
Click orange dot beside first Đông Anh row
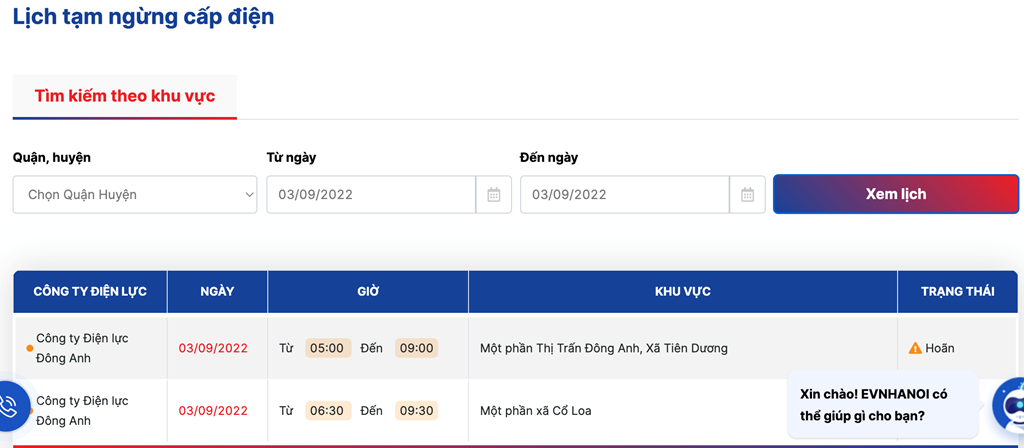(x=29, y=349)
